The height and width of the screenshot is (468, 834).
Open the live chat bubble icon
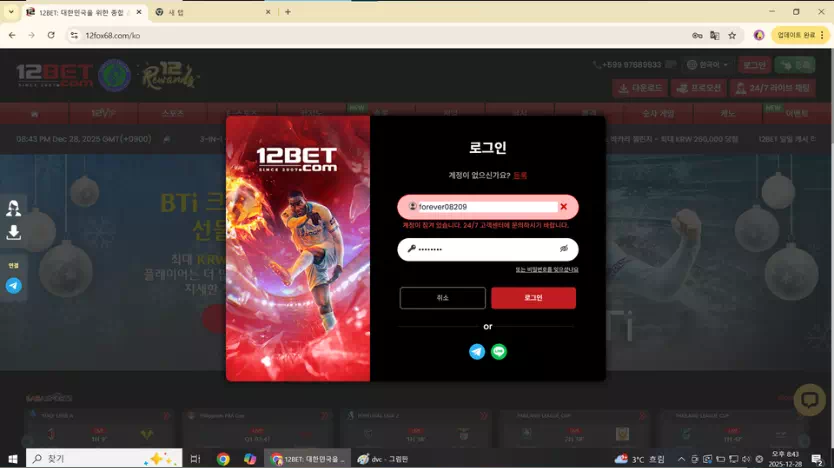808,399
